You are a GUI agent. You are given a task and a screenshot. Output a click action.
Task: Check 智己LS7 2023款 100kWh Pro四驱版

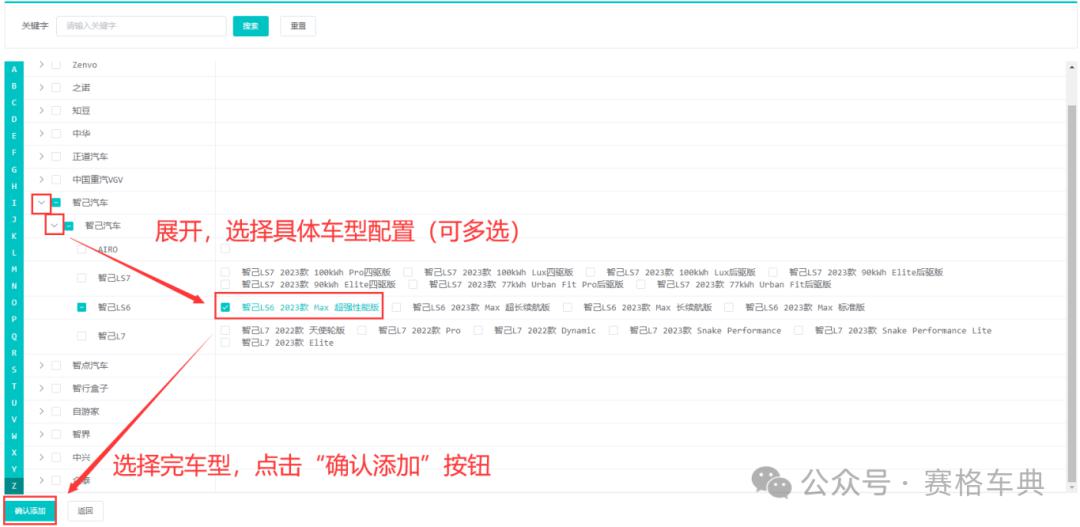click(x=225, y=272)
